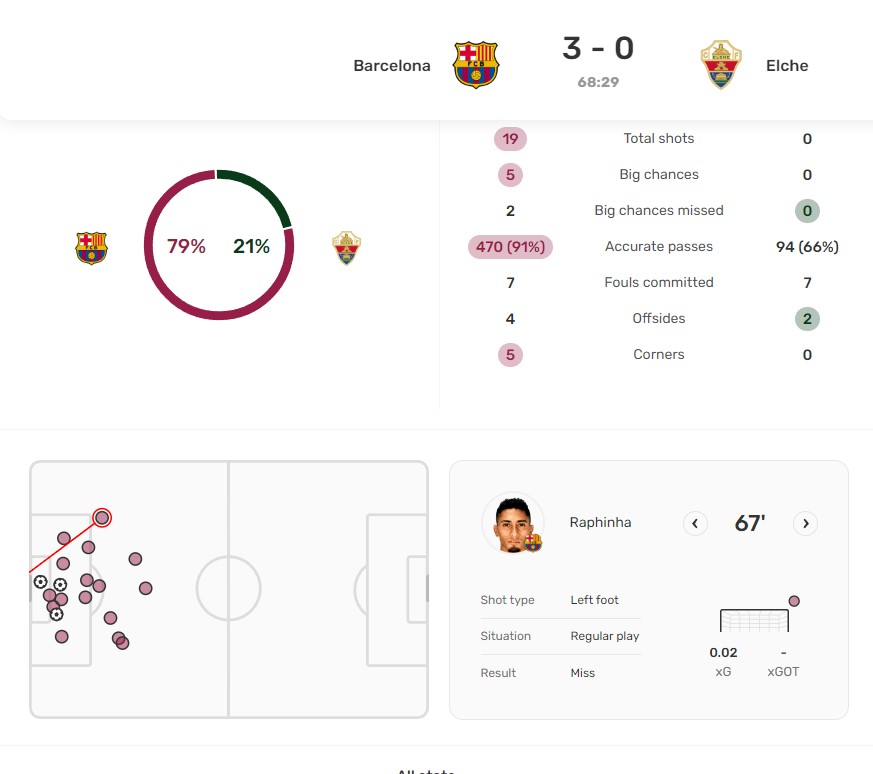This screenshot has height=774, width=873.
Task: Click the shot dot beside the goal frame
Action: pos(794,601)
